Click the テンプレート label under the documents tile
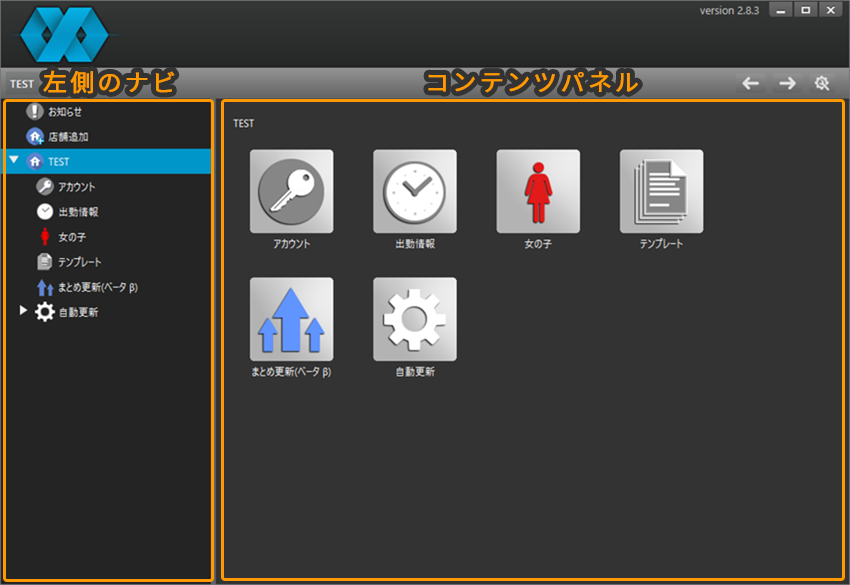Image resolution: width=850 pixels, height=585 pixels. (661, 244)
